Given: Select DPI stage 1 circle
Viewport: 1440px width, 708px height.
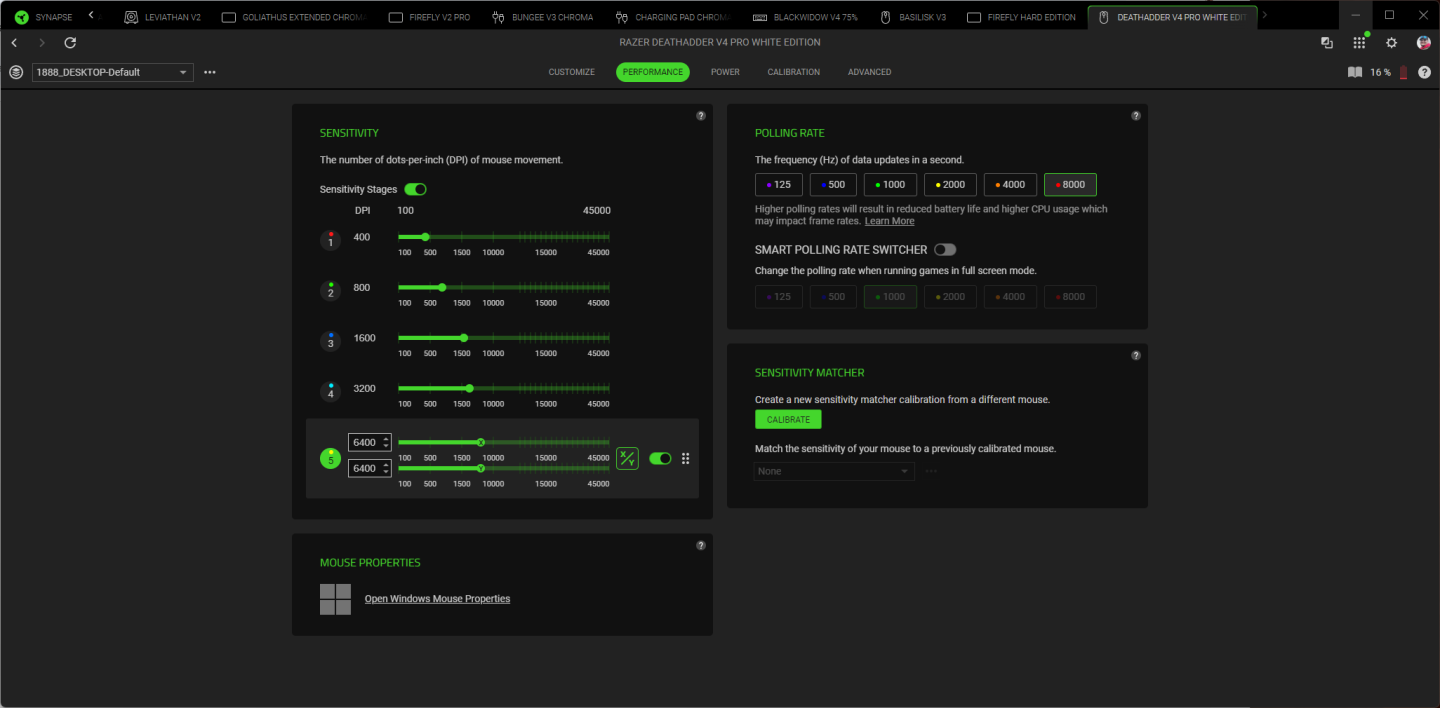Looking at the screenshot, I should pos(330,241).
